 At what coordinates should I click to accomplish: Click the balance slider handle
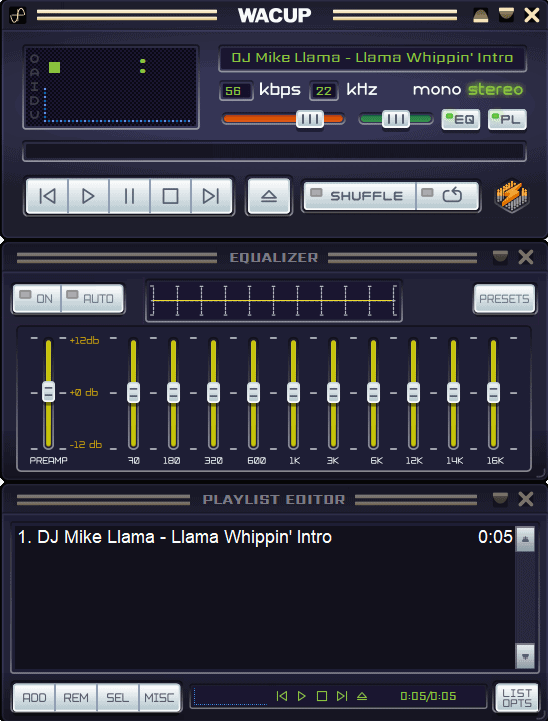point(395,120)
